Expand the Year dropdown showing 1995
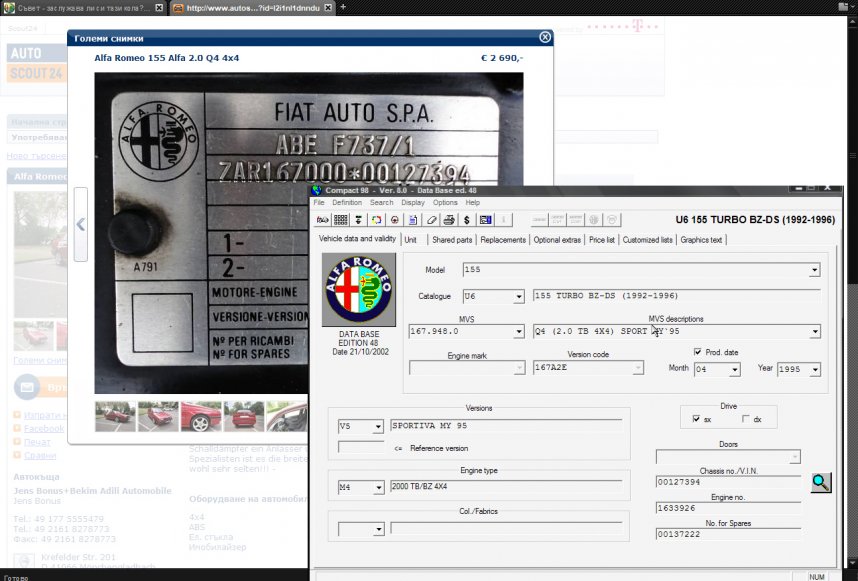The height and width of the screenshot is (581, 858). click(814, 369)
